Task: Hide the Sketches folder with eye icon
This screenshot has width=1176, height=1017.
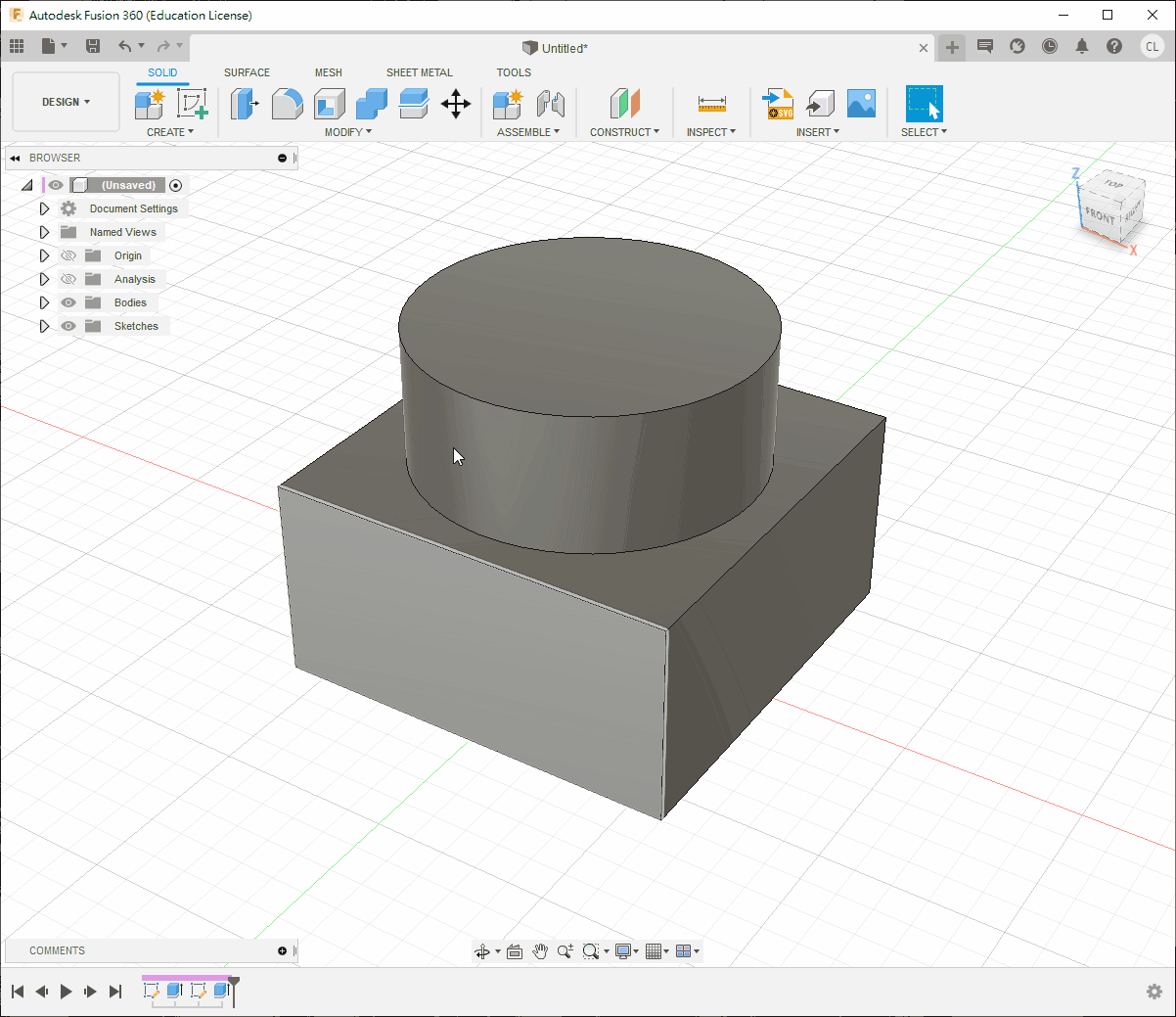Action: 68,326
